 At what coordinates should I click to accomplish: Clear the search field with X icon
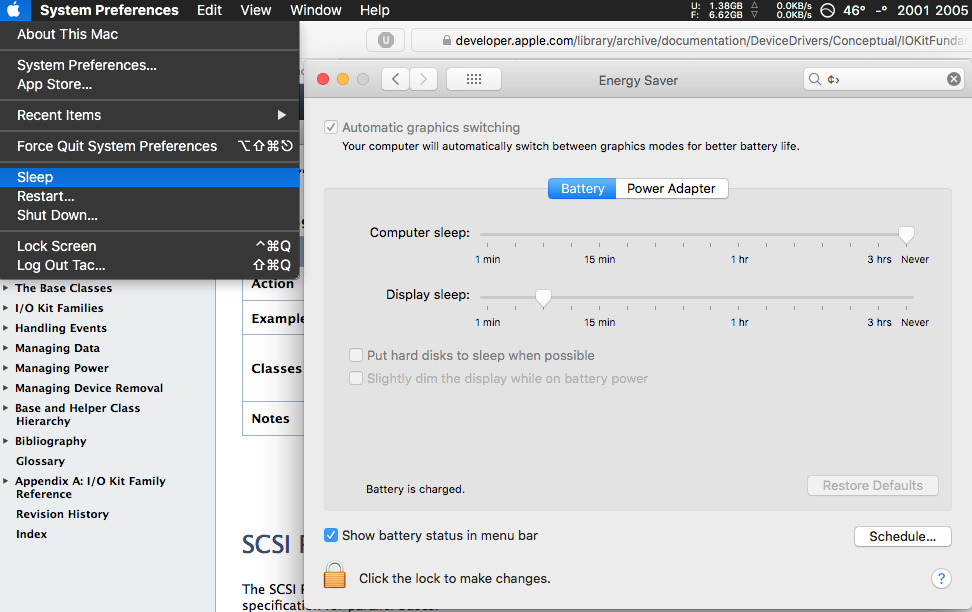(953, 79)
